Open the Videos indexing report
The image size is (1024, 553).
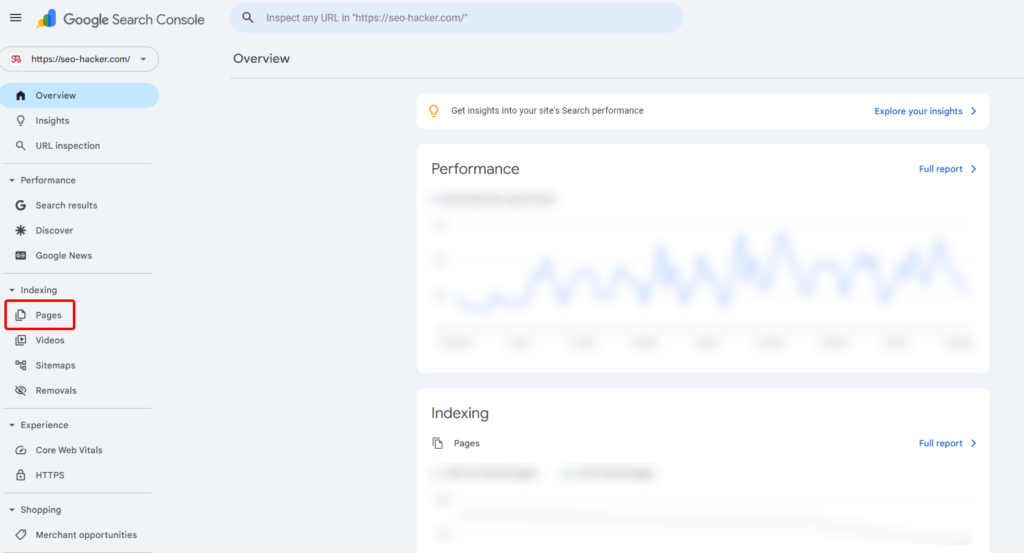(50, 340)
